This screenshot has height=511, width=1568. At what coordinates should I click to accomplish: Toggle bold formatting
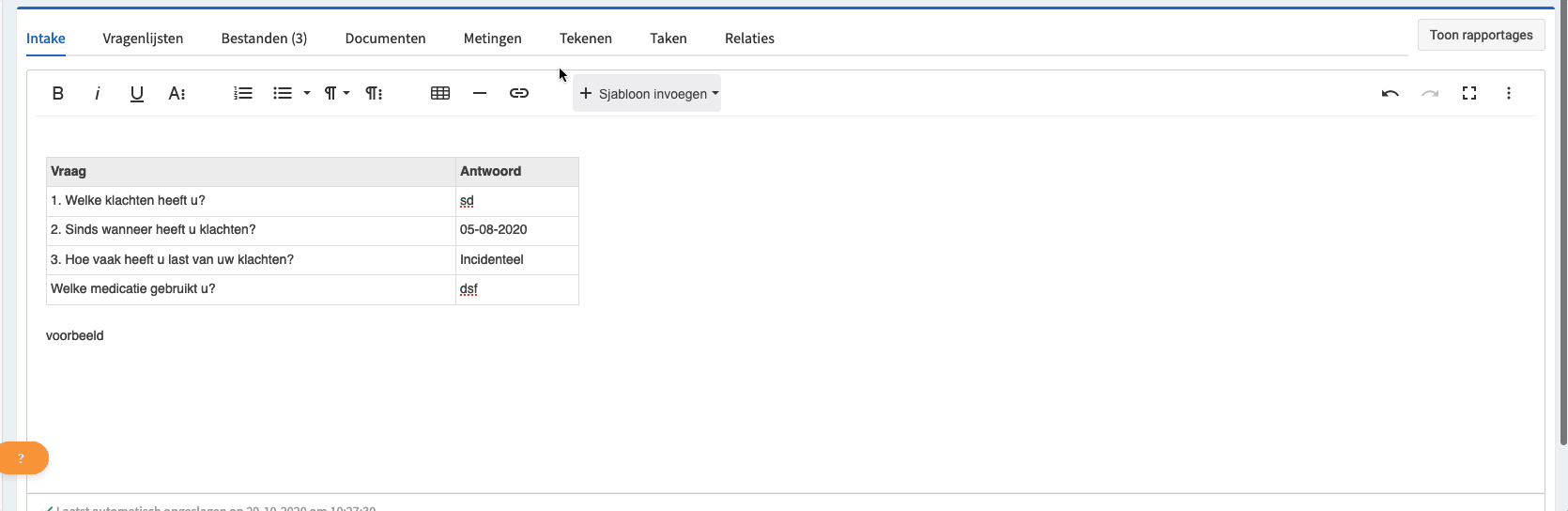58,93
